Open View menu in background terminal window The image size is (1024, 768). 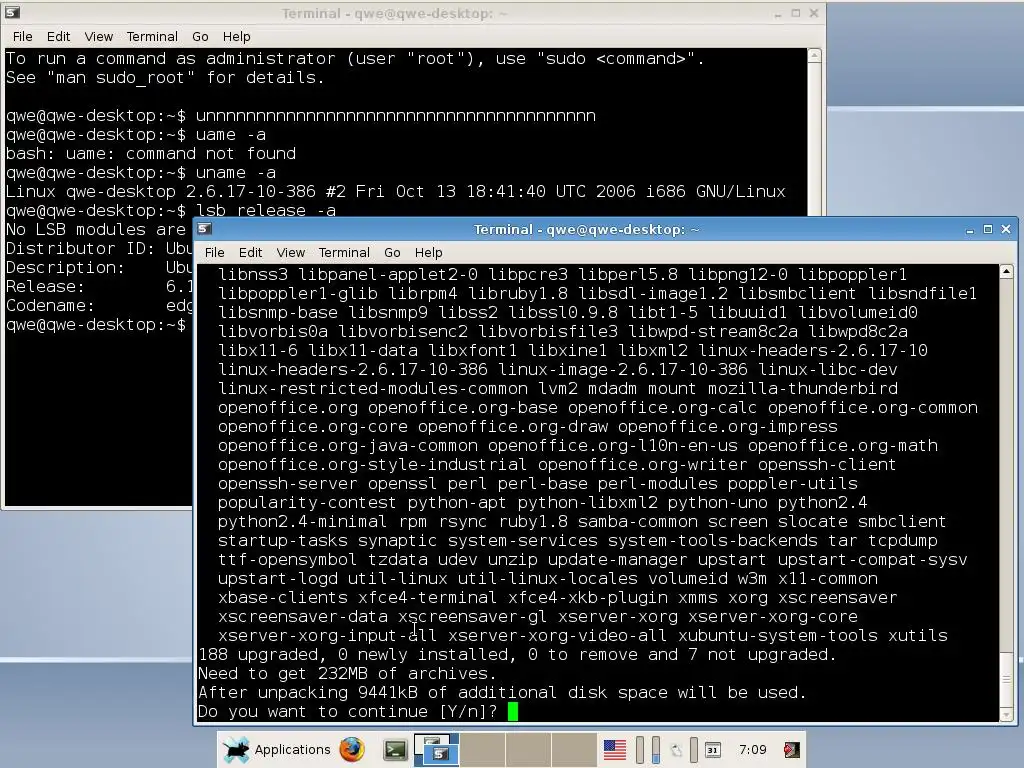point(99,37)
